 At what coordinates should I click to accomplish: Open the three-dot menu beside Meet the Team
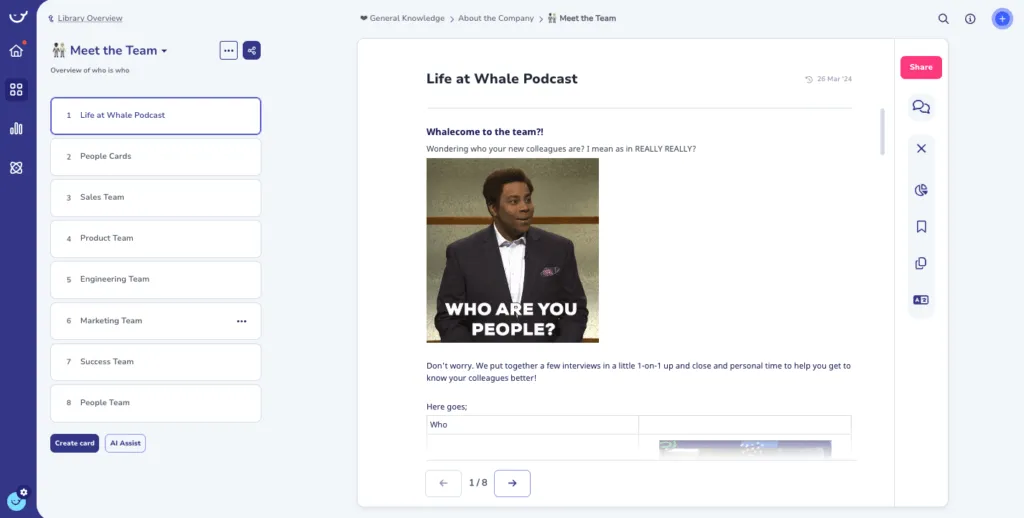[x=229, y=50]
